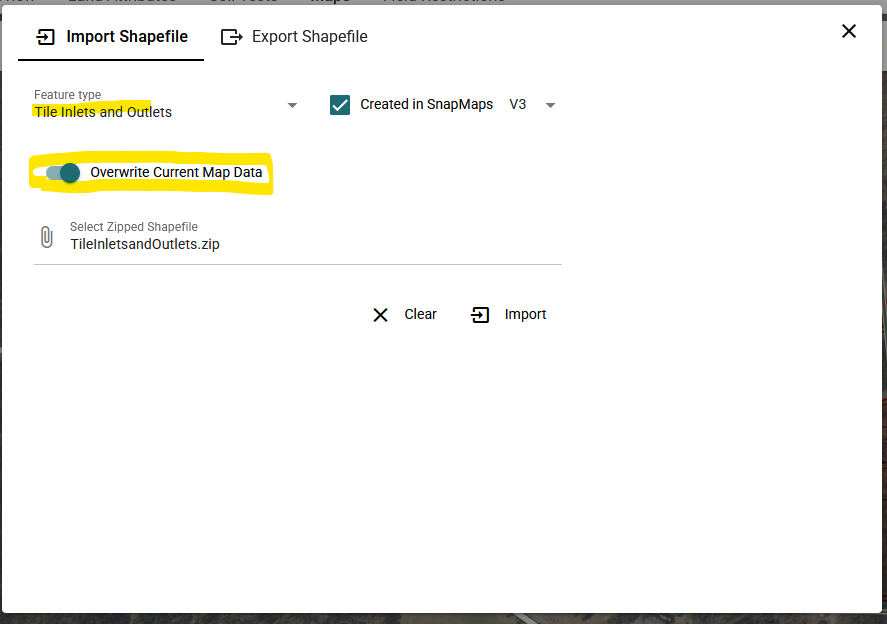Click the enter-arrow icon beside Import
887x624 pixels.
(x=480, y=314)
